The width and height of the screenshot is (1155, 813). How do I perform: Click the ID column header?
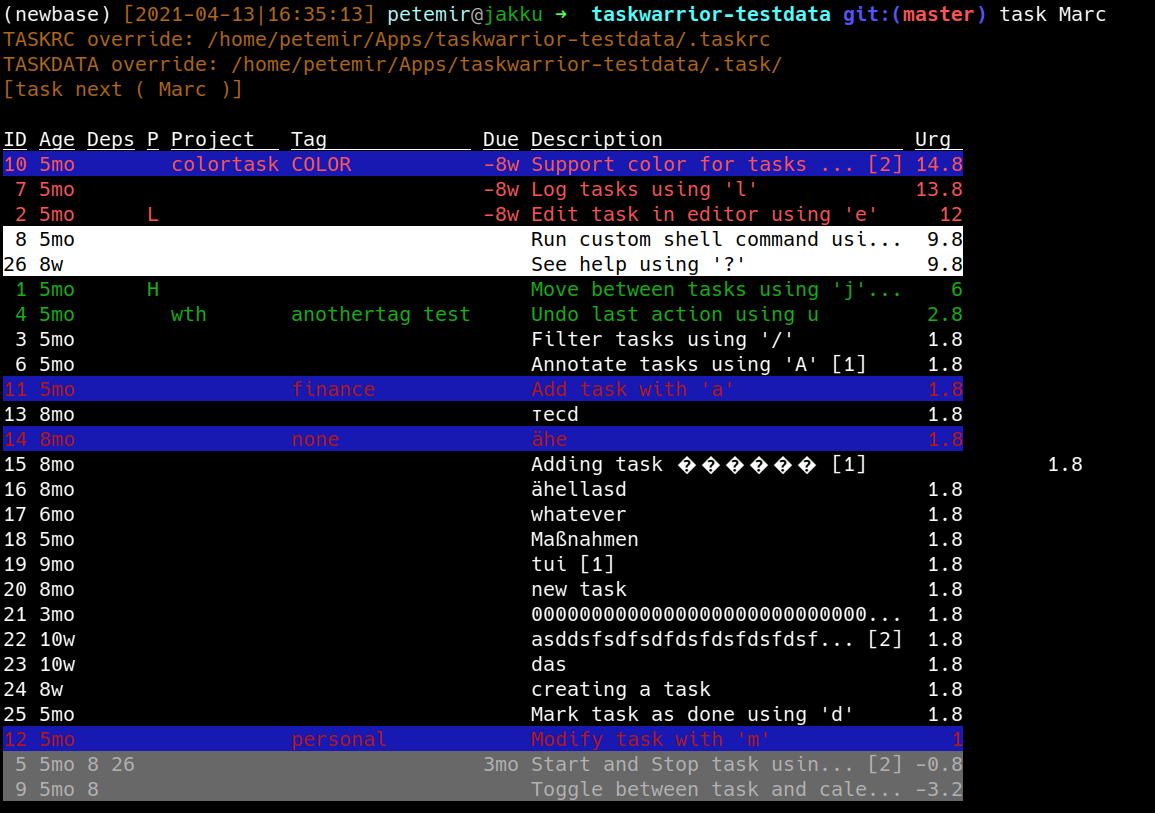(x=17, y=139)
